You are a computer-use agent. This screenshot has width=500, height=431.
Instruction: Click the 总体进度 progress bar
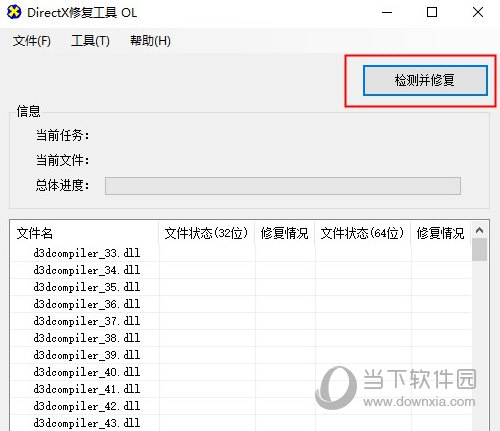(x=283, y=186)
